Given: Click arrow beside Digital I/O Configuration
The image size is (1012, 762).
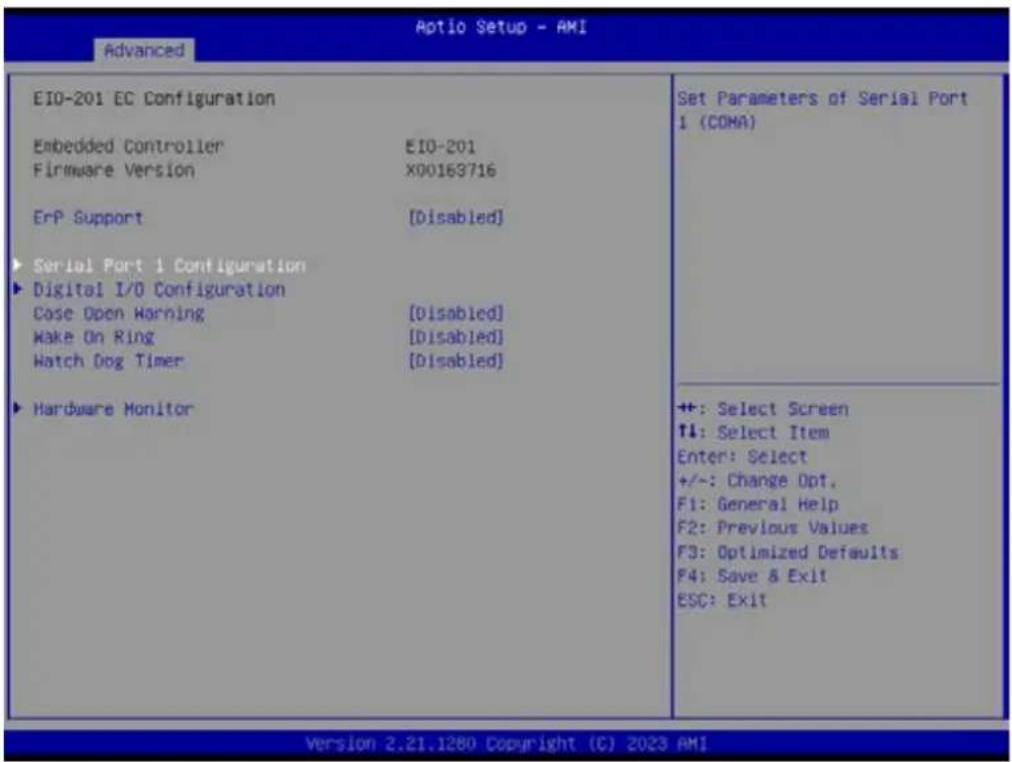Looking at the screenshot, I should tap(18, 288).
